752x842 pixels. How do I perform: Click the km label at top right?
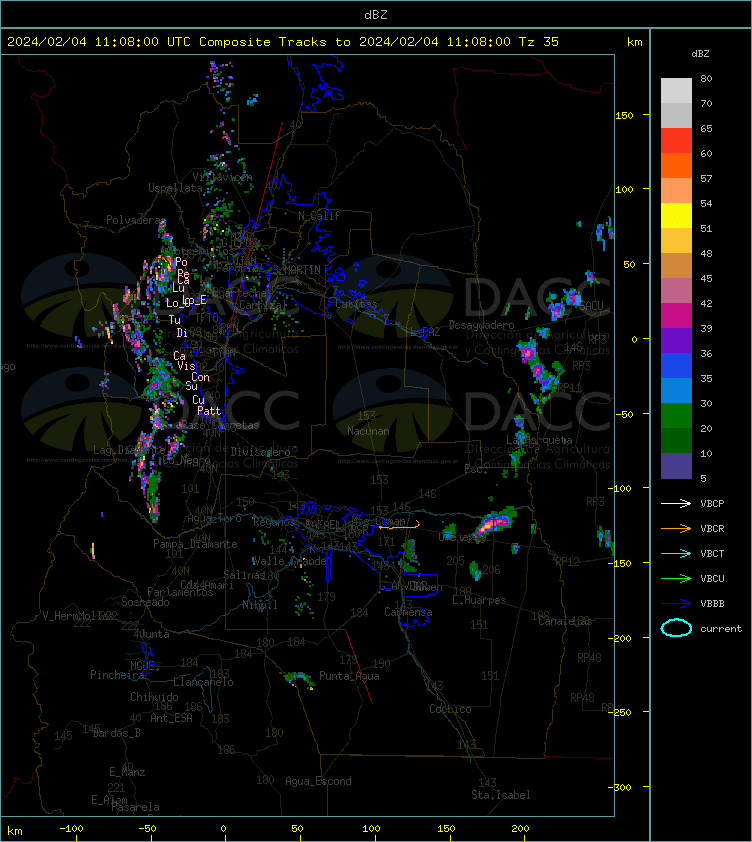click(635, 42)
